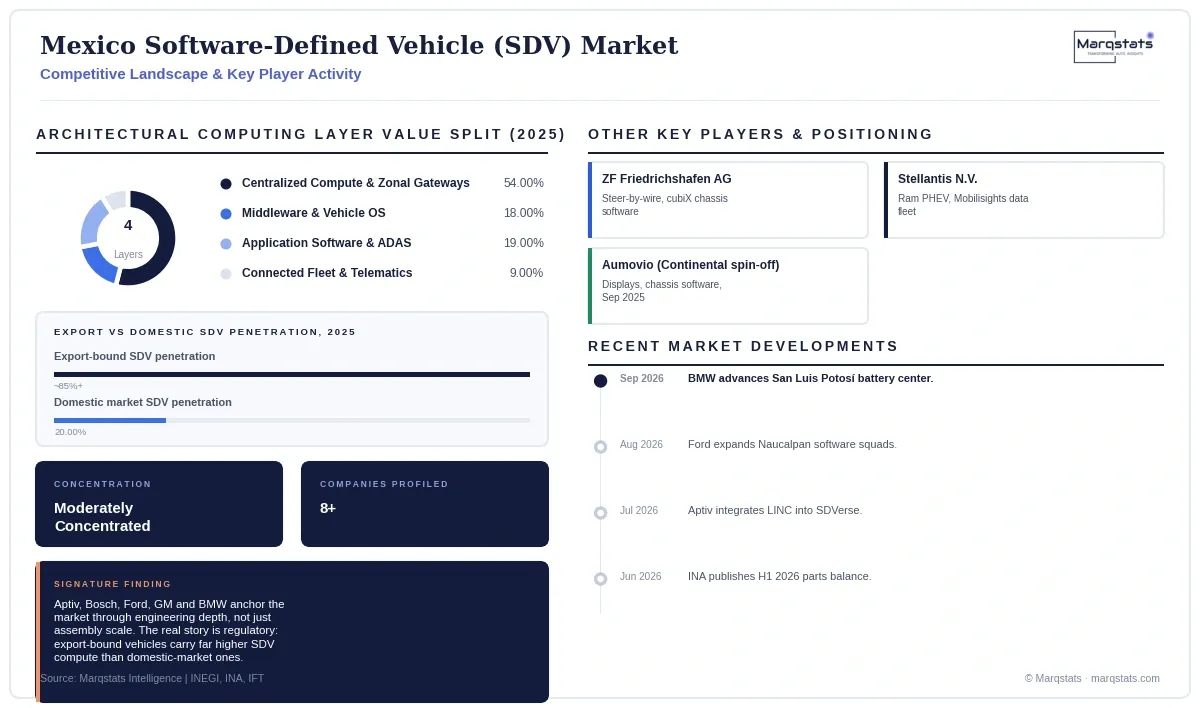Click the 18.00% value
Image resolution: width=1200 pixels, height=708 pixels.
[x=524, y=213]
